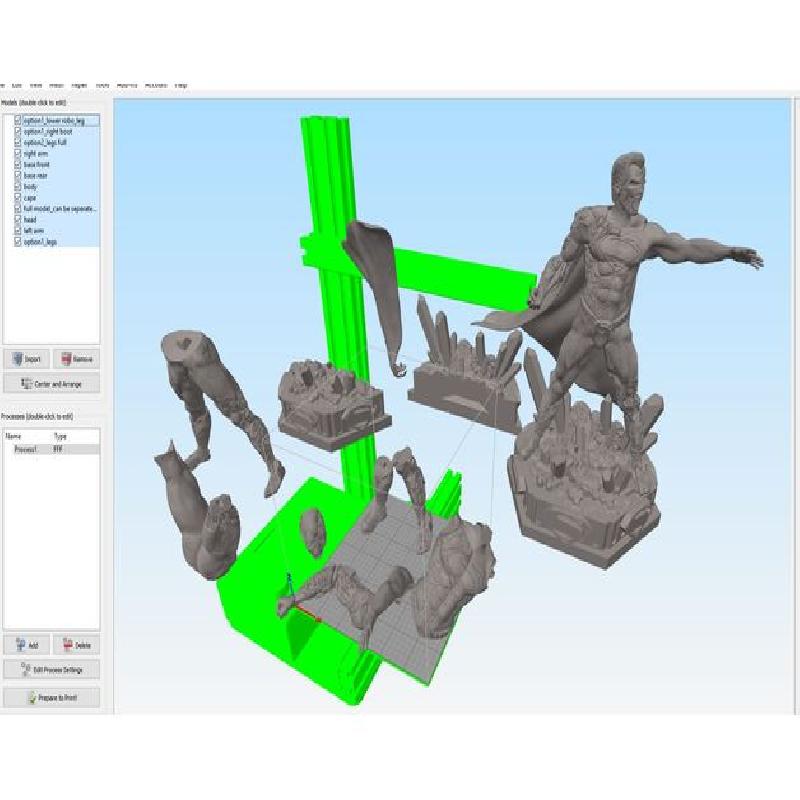Click the Name column header in processes
800x800 pixels.
[14, 437]
